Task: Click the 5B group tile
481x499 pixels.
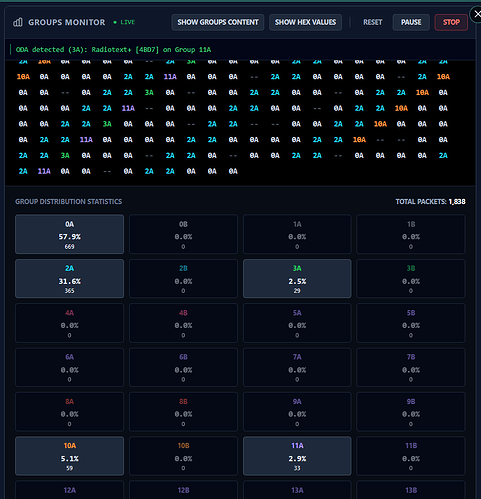Action: pyautogui.click(x=411, y=323)
